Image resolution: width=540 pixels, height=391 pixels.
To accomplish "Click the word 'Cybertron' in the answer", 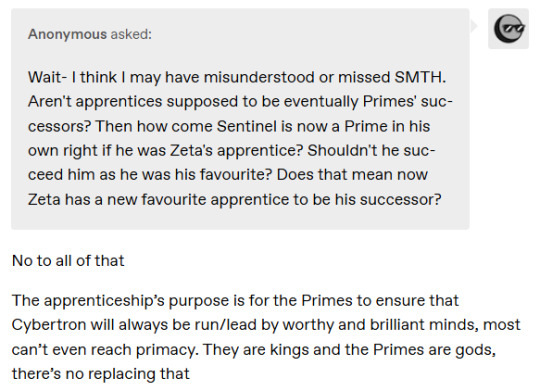I will coord(49,325).
